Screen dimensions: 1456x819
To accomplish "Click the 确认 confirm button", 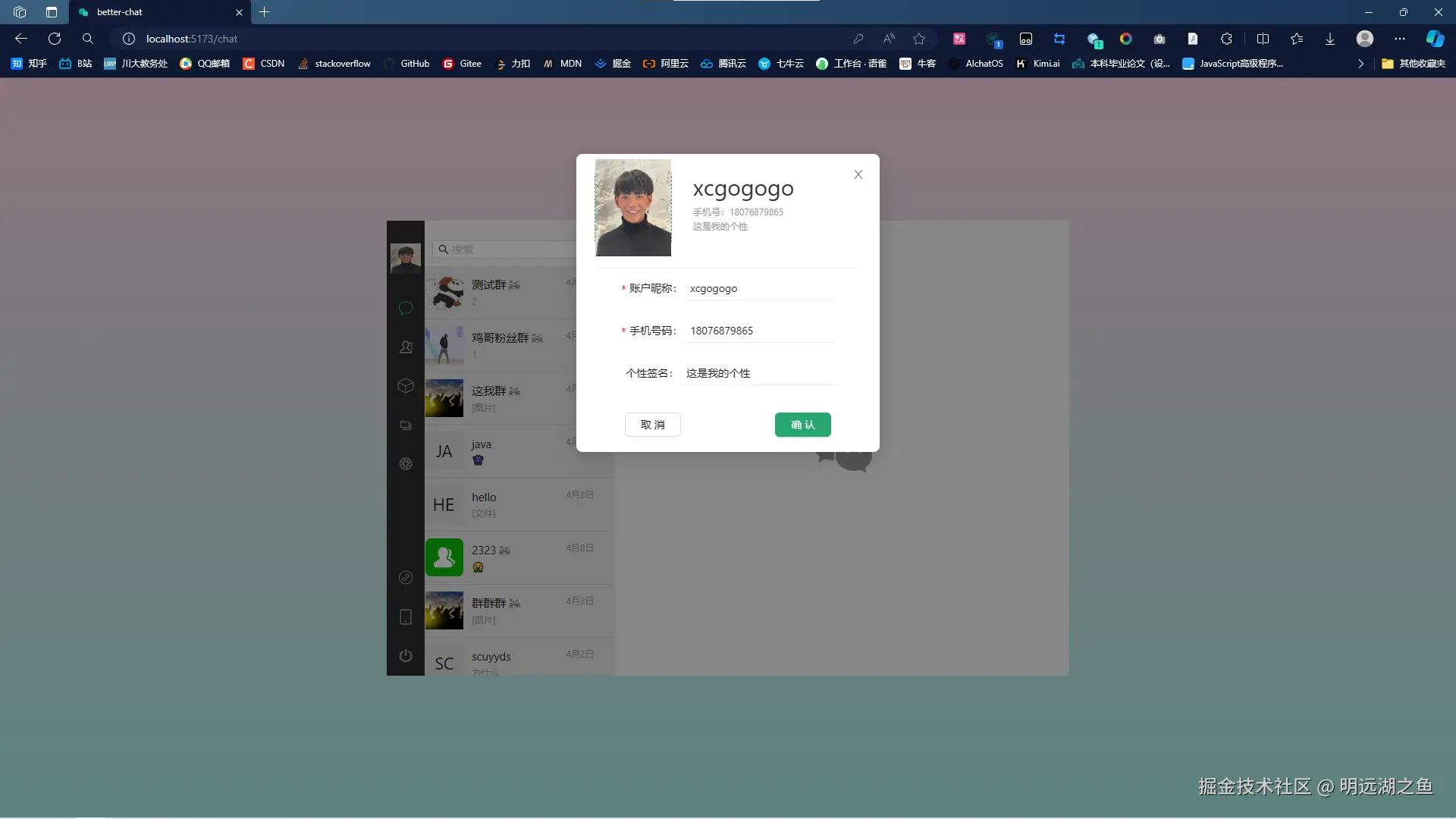I will click(x=802, y=425).
